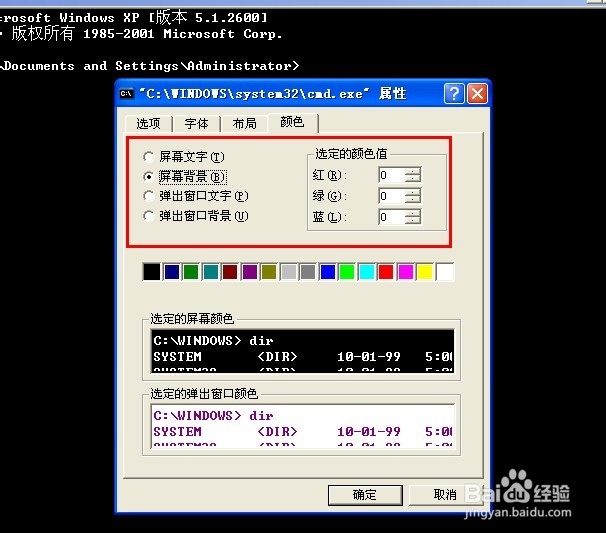Viewport: 606px width, 533px height.
Task: Close the cmd.exe properties dialog
Action: click(x=478, y=94)
